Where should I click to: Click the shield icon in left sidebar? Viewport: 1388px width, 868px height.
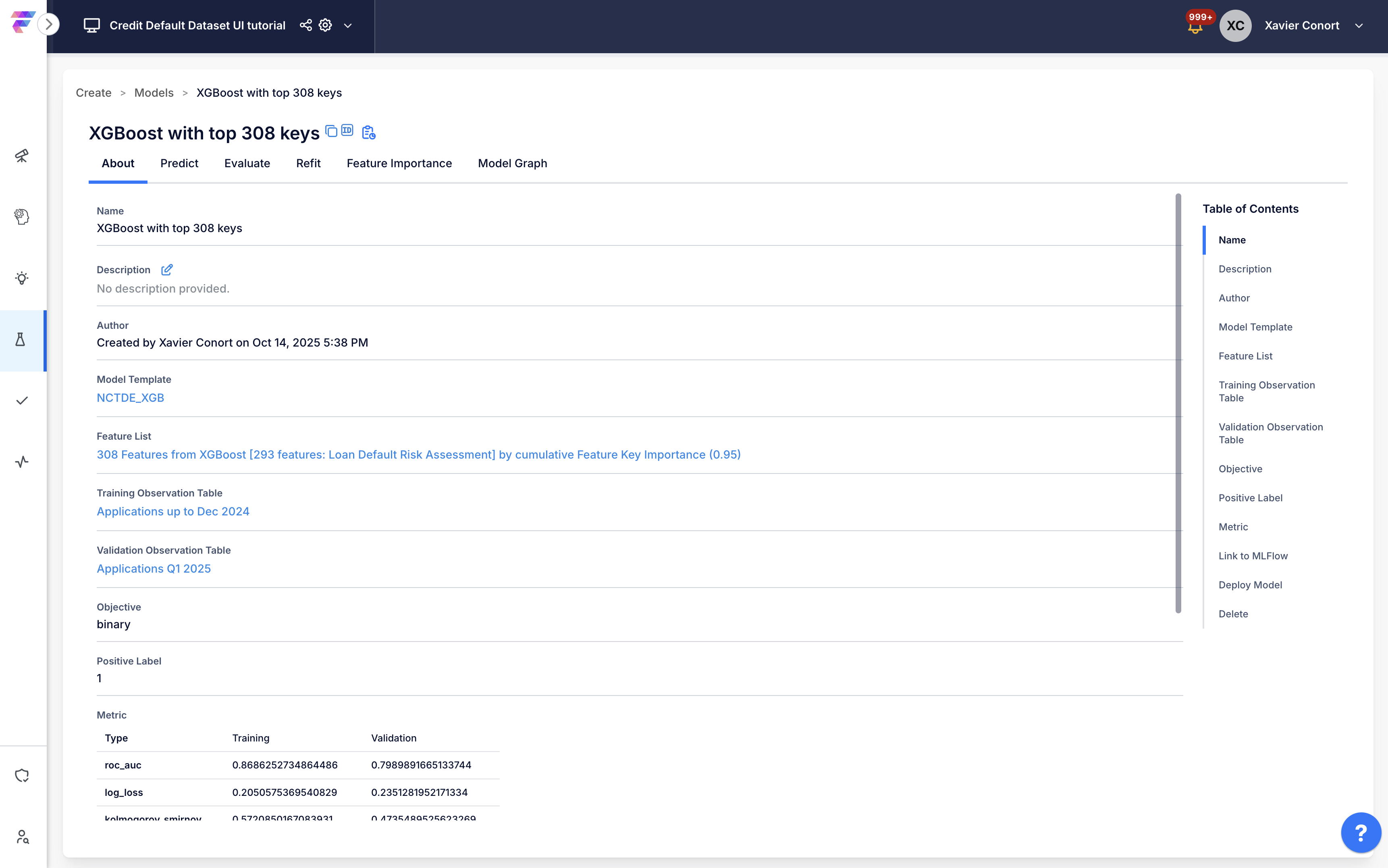[22, 776]
